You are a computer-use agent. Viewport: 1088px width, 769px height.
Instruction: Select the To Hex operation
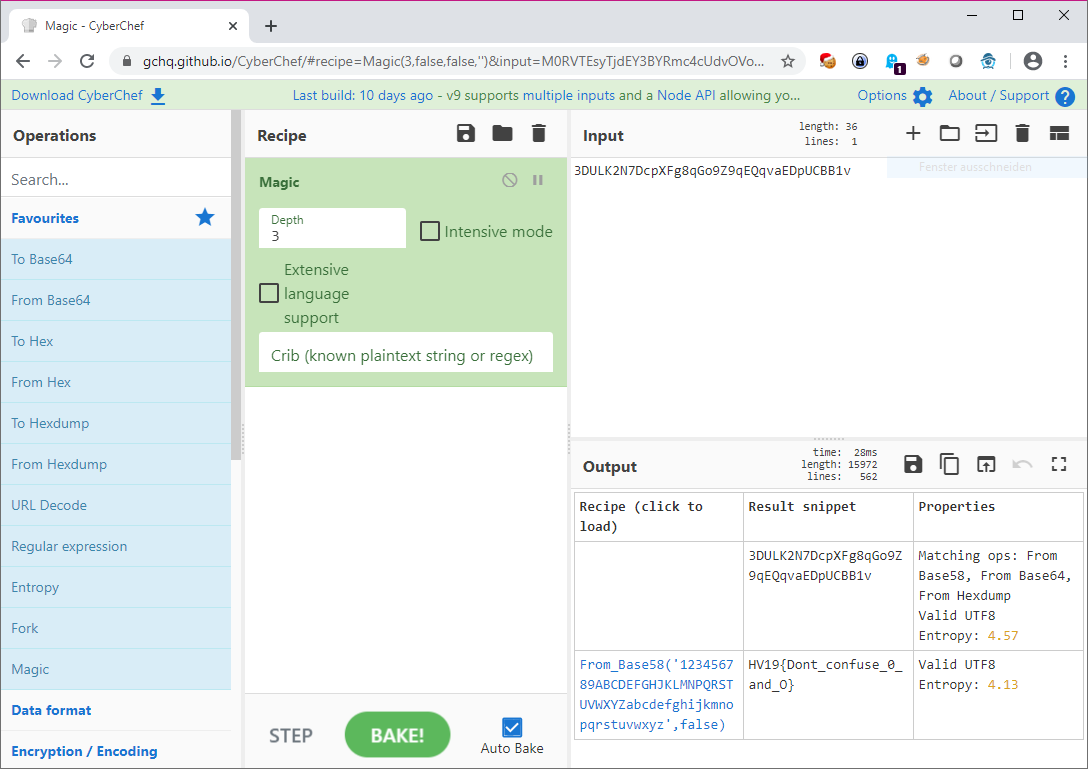(x=116, y=341)
